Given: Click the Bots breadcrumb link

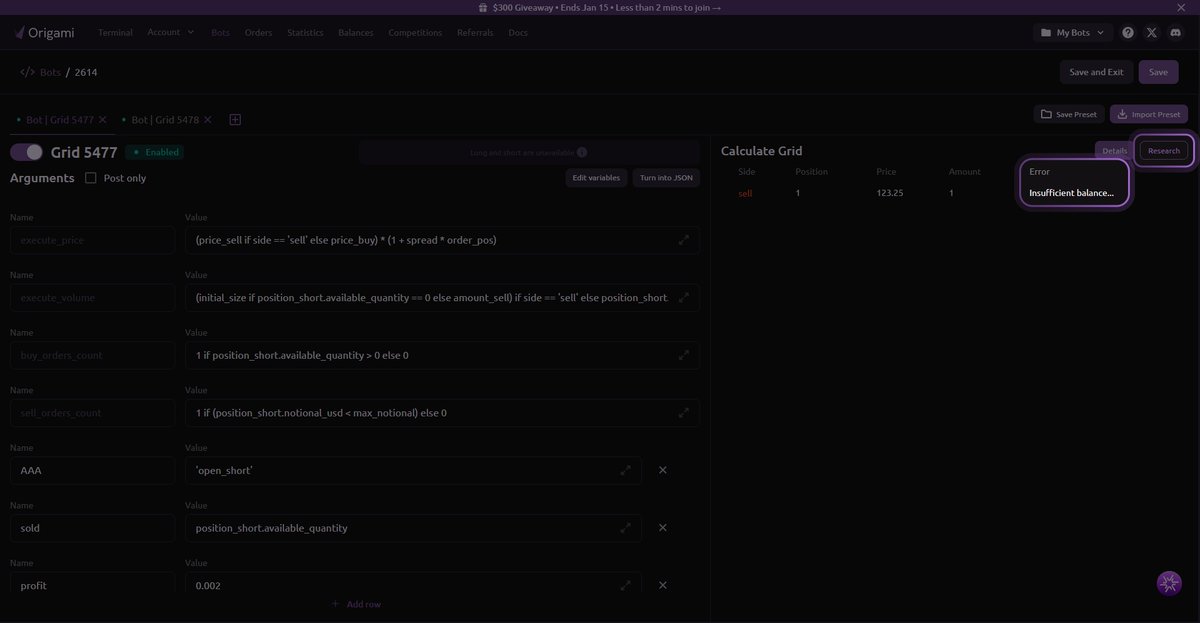Looking at the screenshot, I should pos(50,72).
